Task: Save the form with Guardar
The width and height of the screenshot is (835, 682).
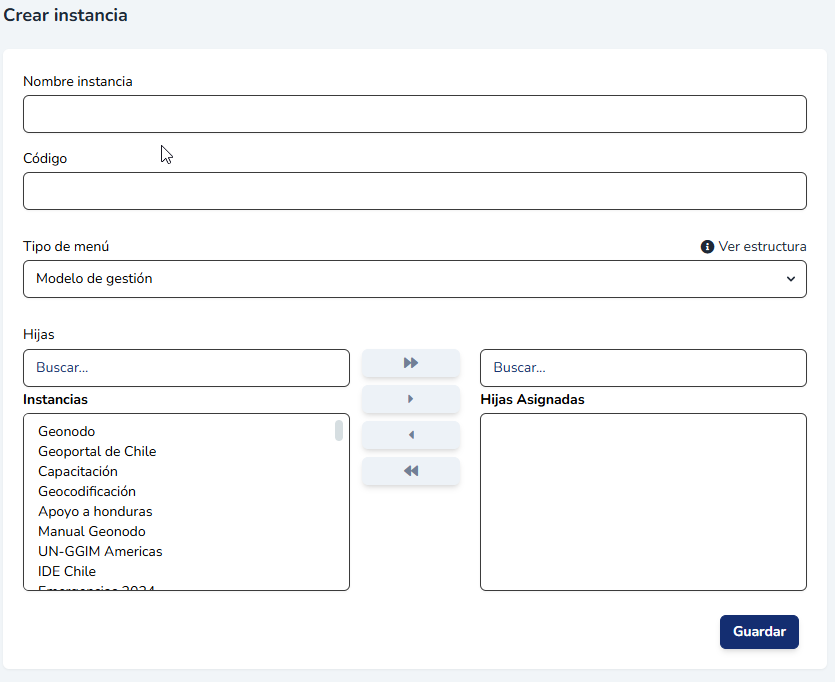Action: 759,631
